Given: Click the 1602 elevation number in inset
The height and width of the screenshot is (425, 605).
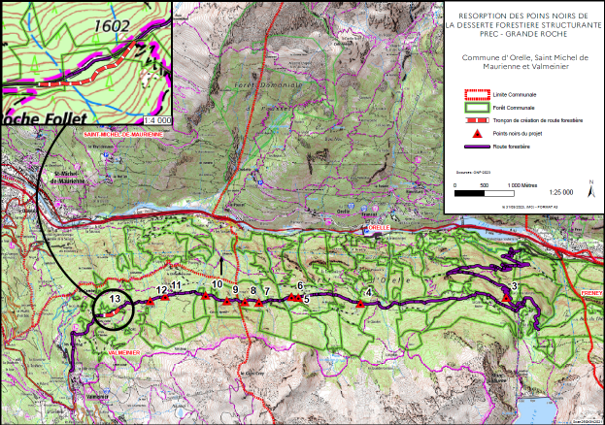Looking at the screenshot, I should pos(112,26).
